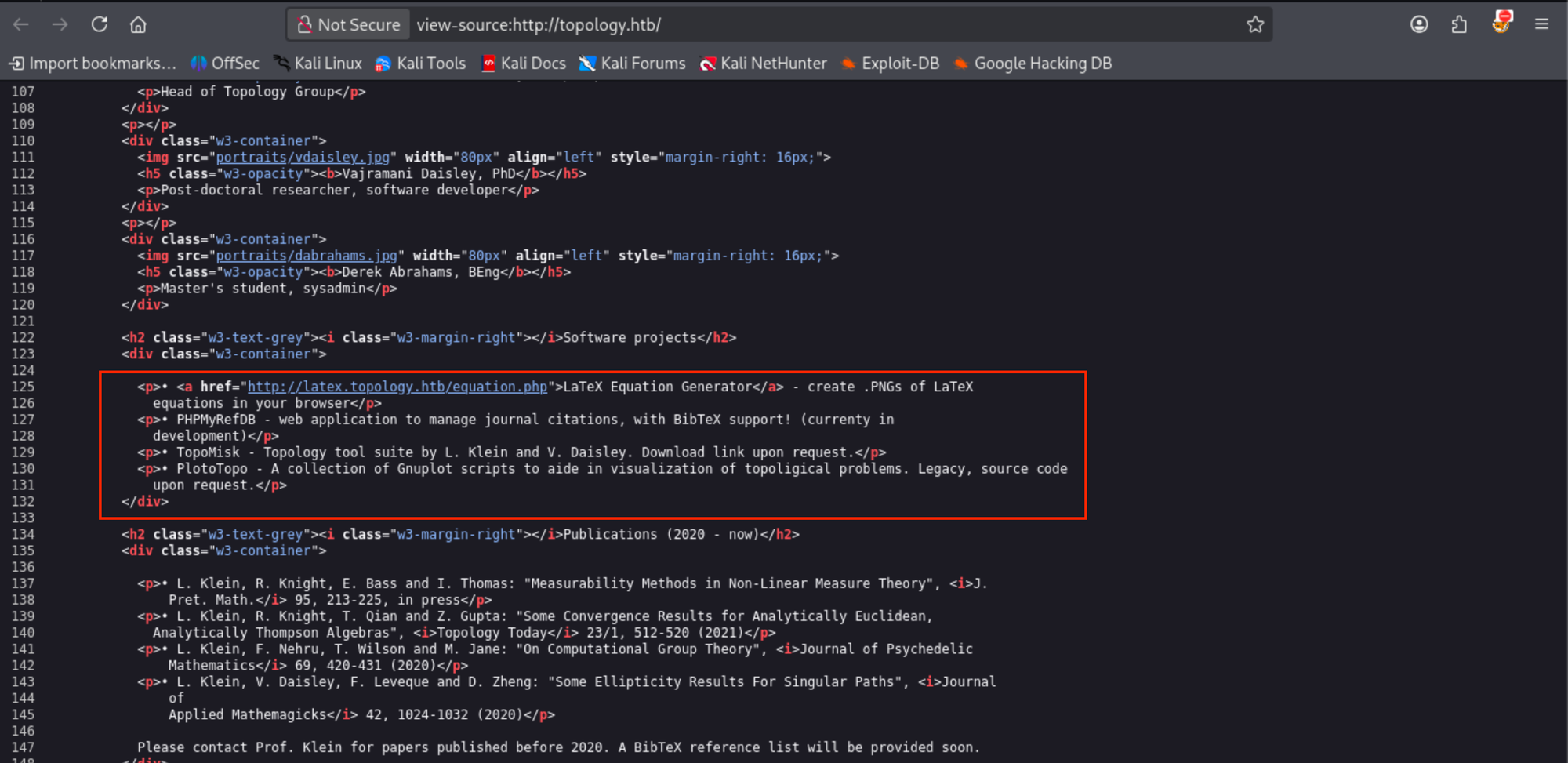1568x763 pixels.
Task: Open the portraits/dabrahams.jpg source link
Action: point(306,256)
